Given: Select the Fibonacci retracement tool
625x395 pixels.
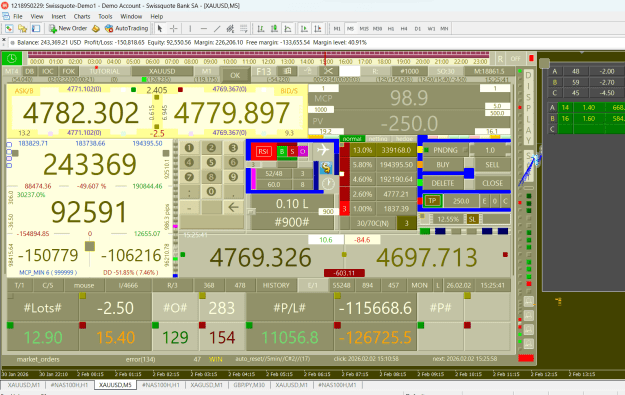Looking at the screenshot, I should pyautogui.click(x=244, y=29).
